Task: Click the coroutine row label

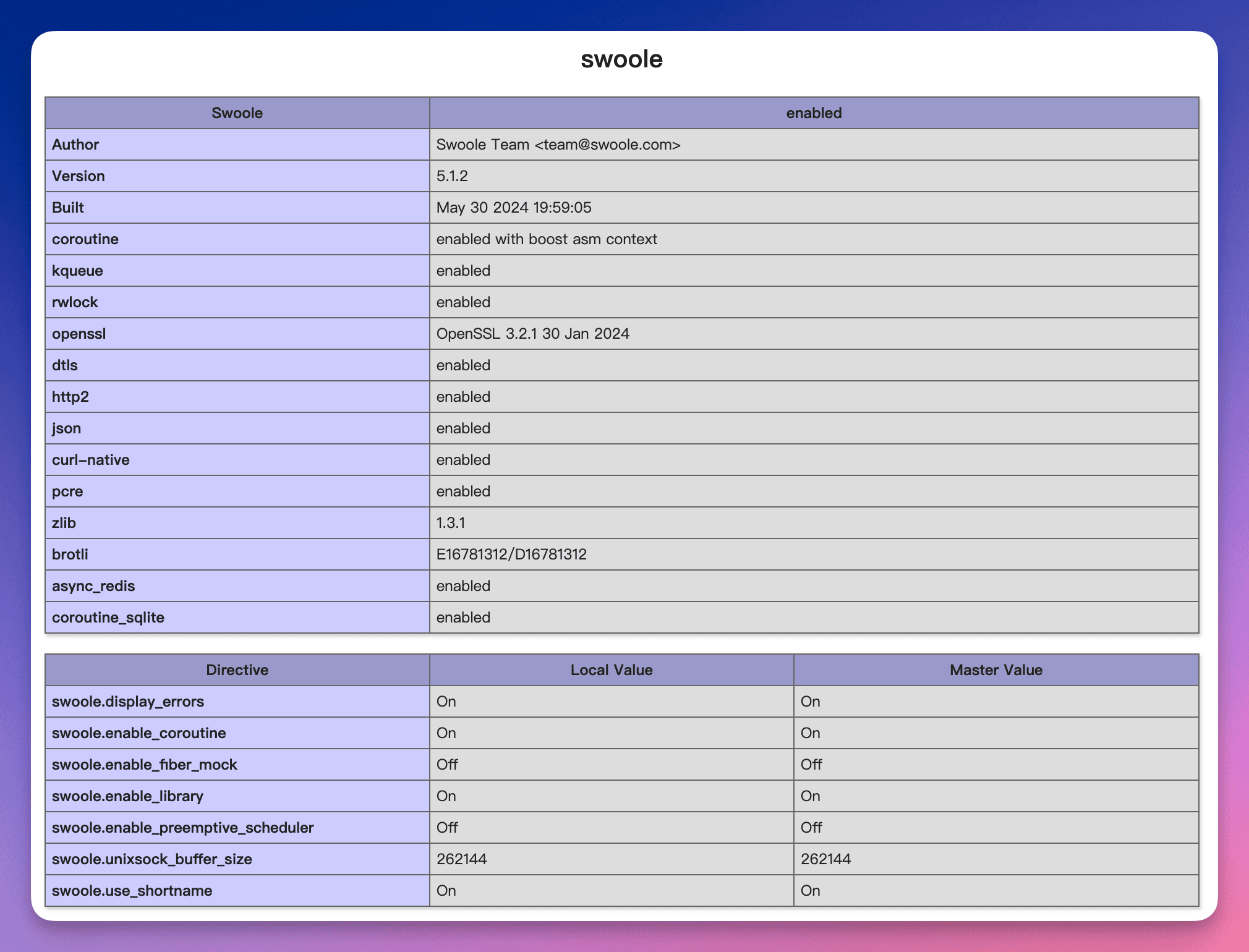Action: coord(85,239)
